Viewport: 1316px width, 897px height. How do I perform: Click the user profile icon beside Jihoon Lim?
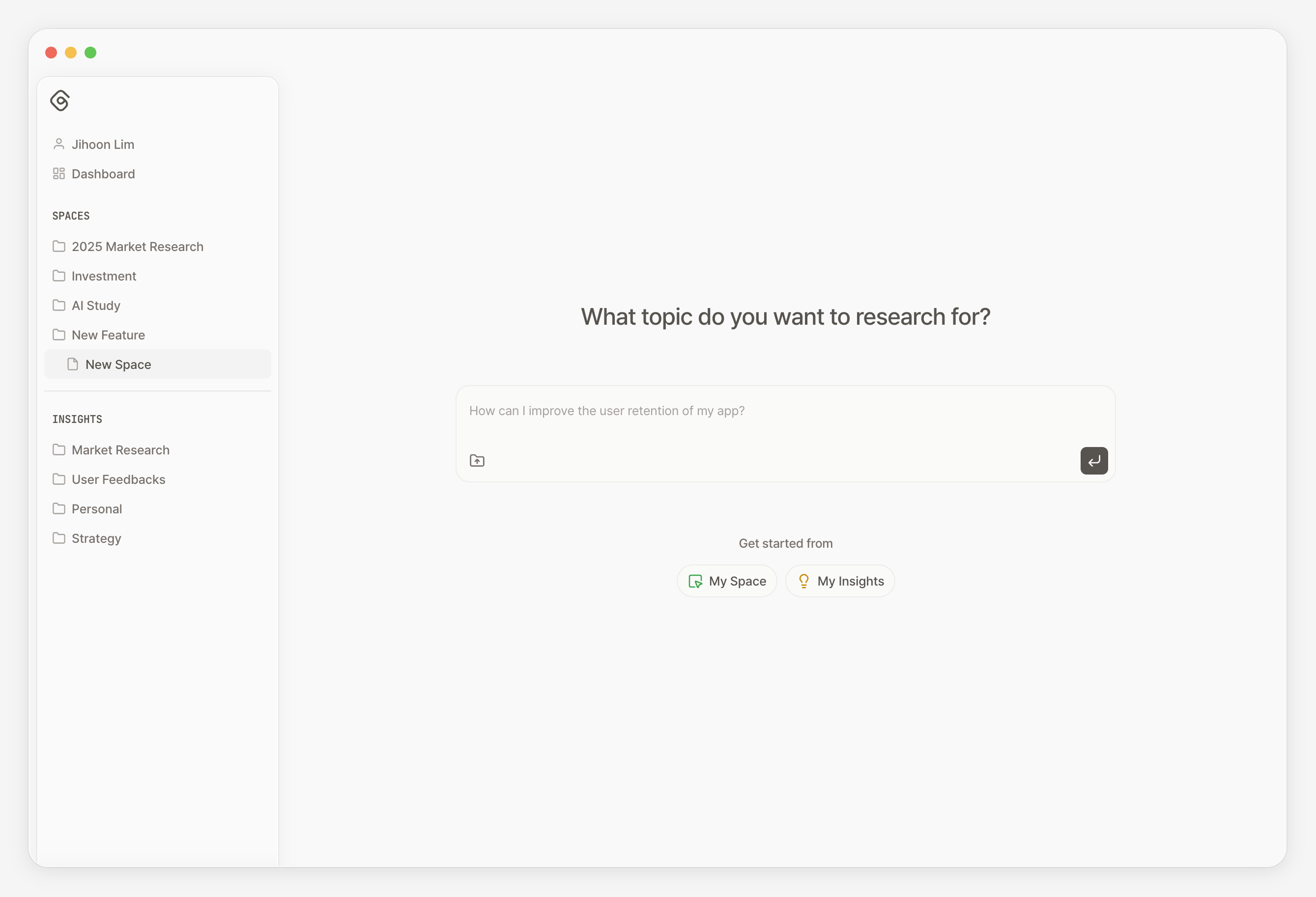coord(59,144)
